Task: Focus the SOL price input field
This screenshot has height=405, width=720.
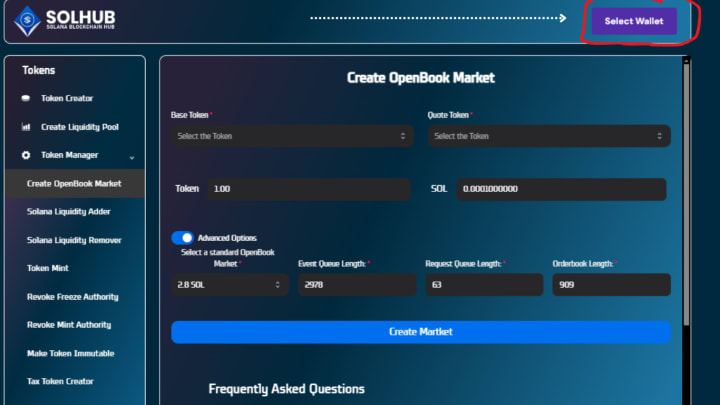Action: click(561, 189)
